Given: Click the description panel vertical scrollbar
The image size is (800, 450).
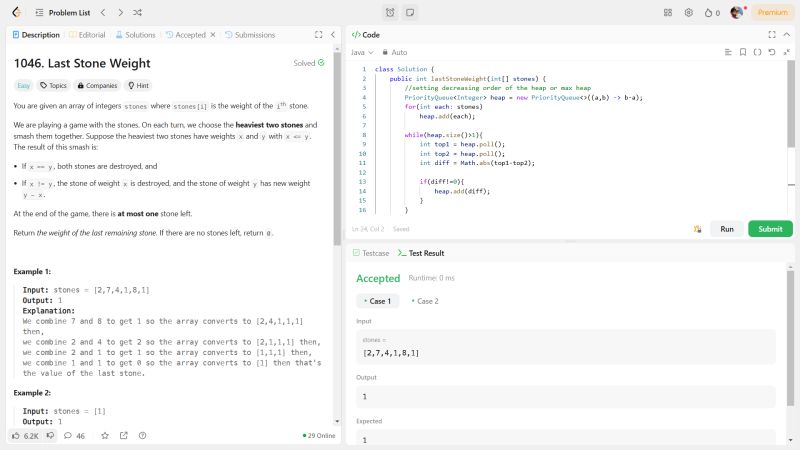Looking at the screenshot, I should (x=337, y=148).
